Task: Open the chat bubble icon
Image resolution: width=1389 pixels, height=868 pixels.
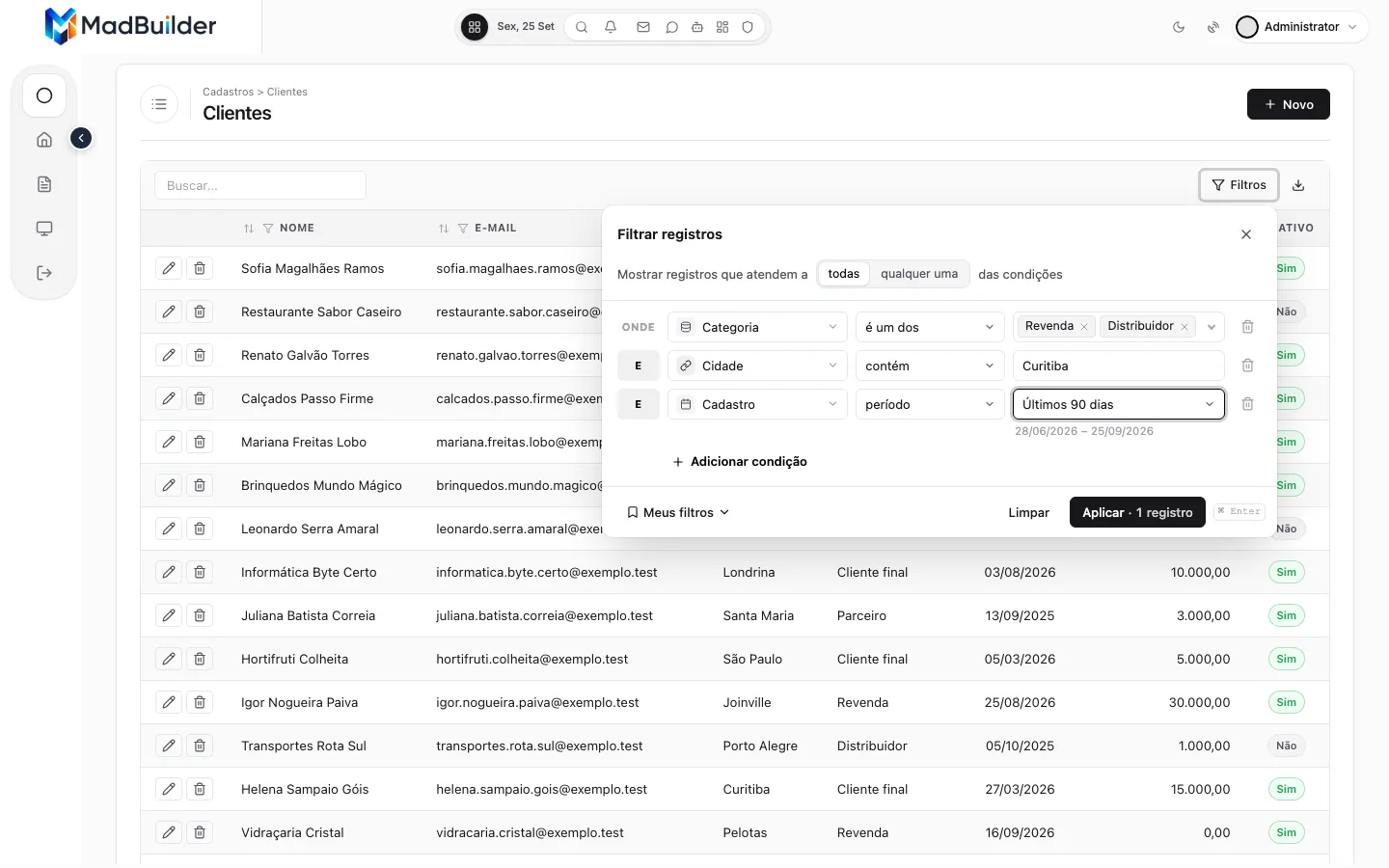Action: pos(672,27)
